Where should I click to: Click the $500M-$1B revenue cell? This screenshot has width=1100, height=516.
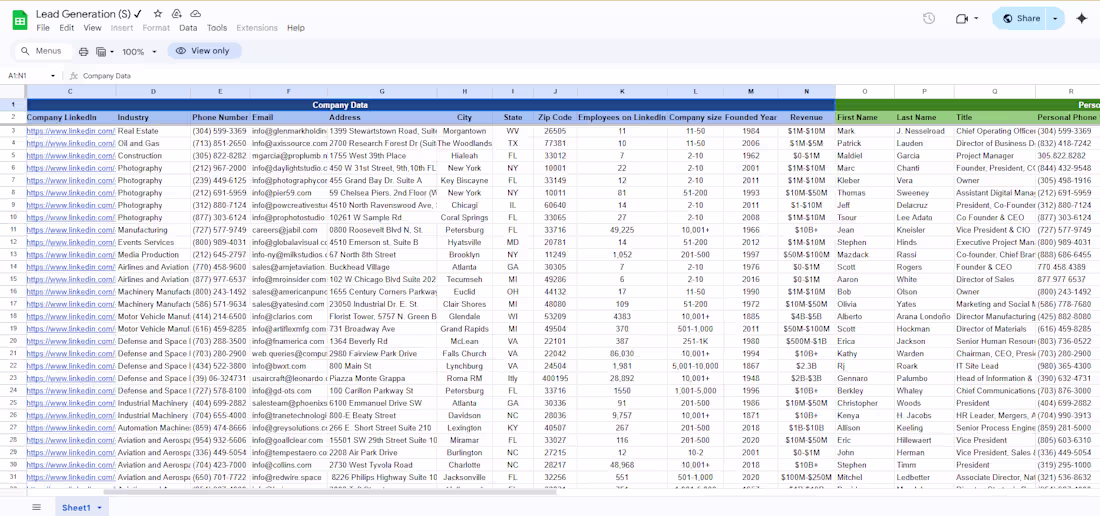pos(806,341)
